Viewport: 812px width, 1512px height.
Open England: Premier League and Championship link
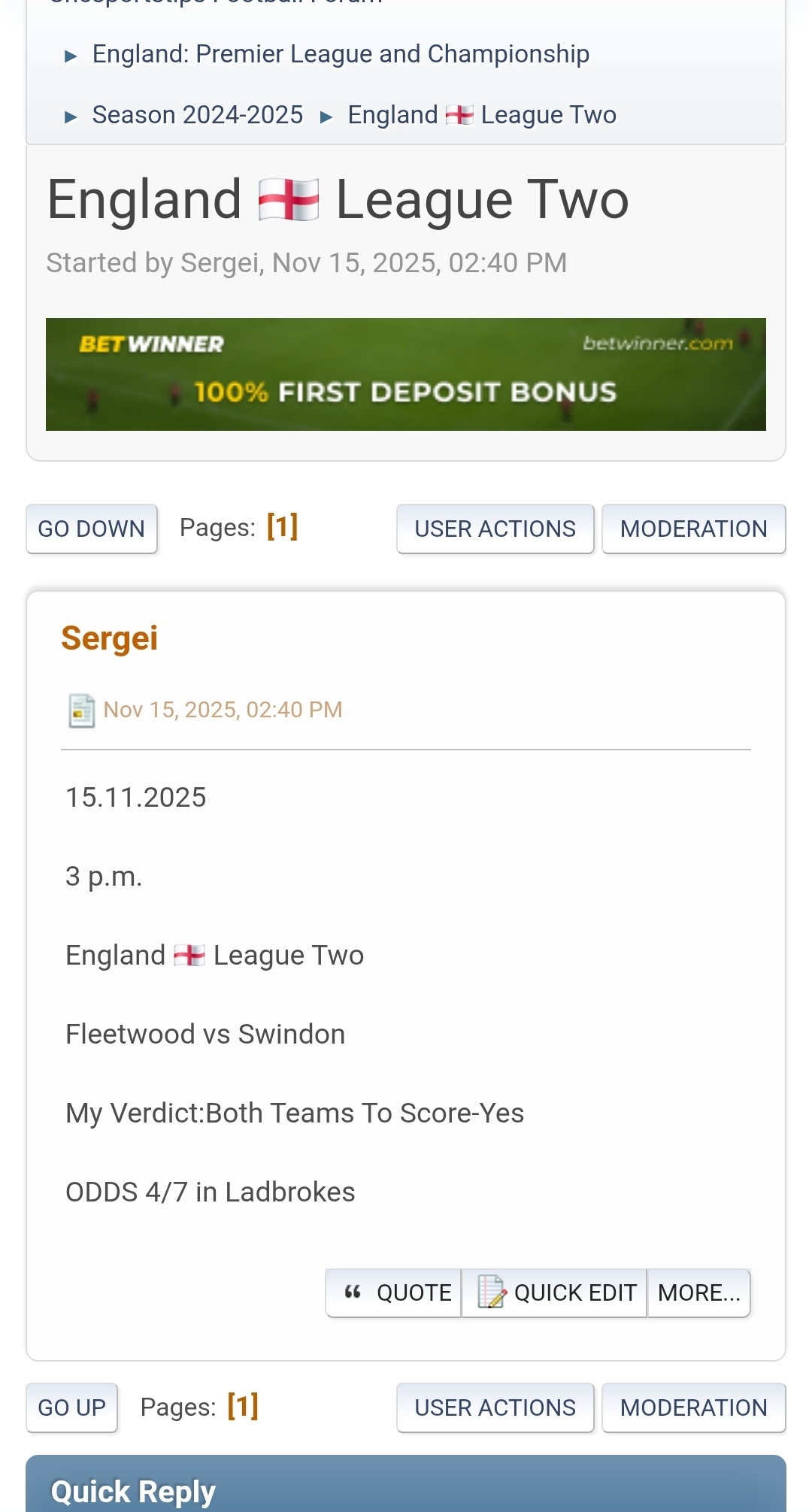[x=341, y=54]
